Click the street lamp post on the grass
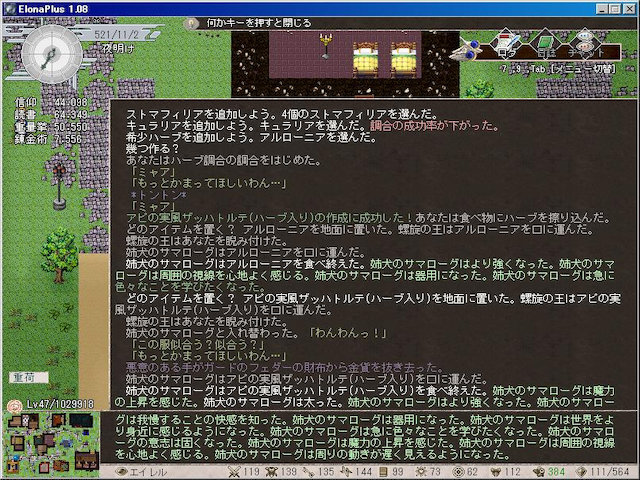 pyautogui.click(x=60, y=185)
